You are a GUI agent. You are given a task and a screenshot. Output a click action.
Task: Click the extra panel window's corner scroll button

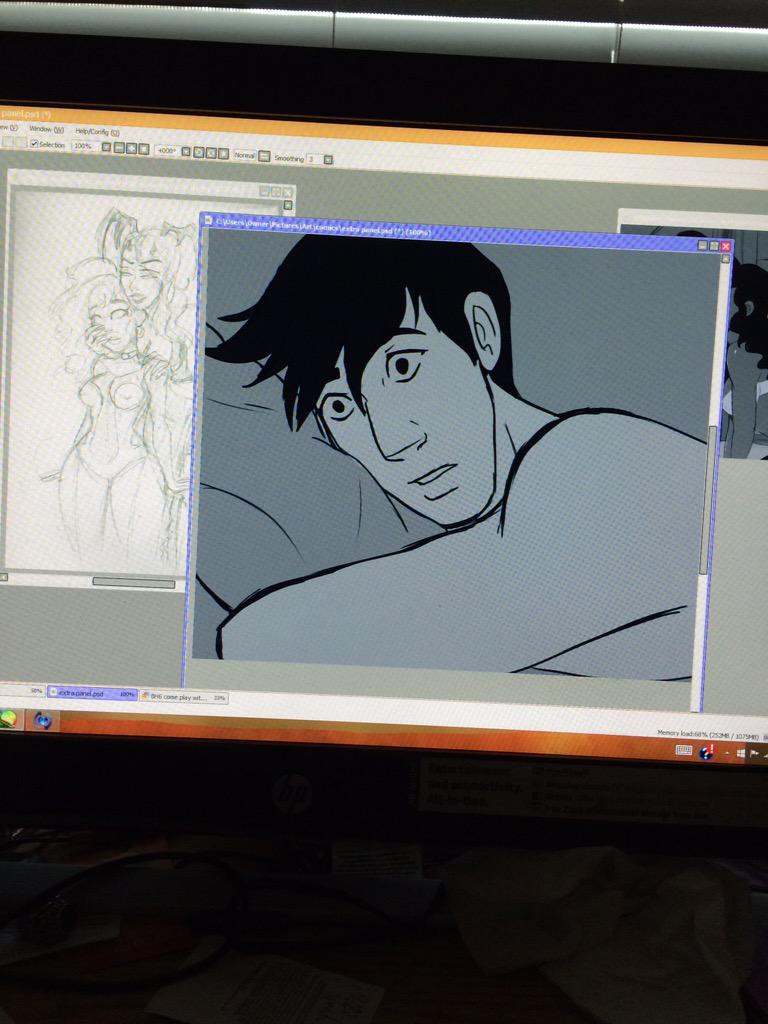[x=725, y=259]
